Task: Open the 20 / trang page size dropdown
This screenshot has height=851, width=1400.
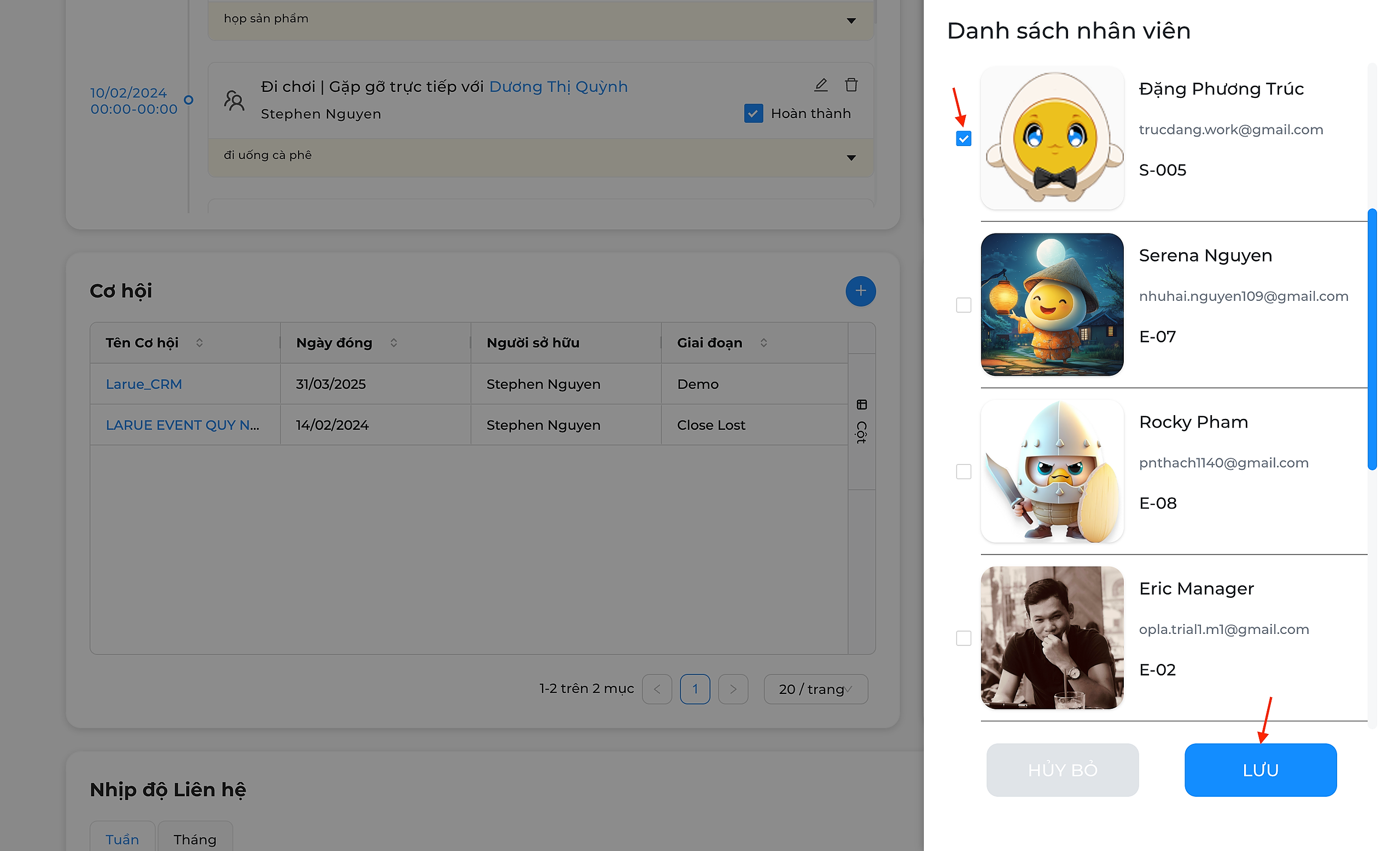Action: pyautogui.click(x=815, y=689)
